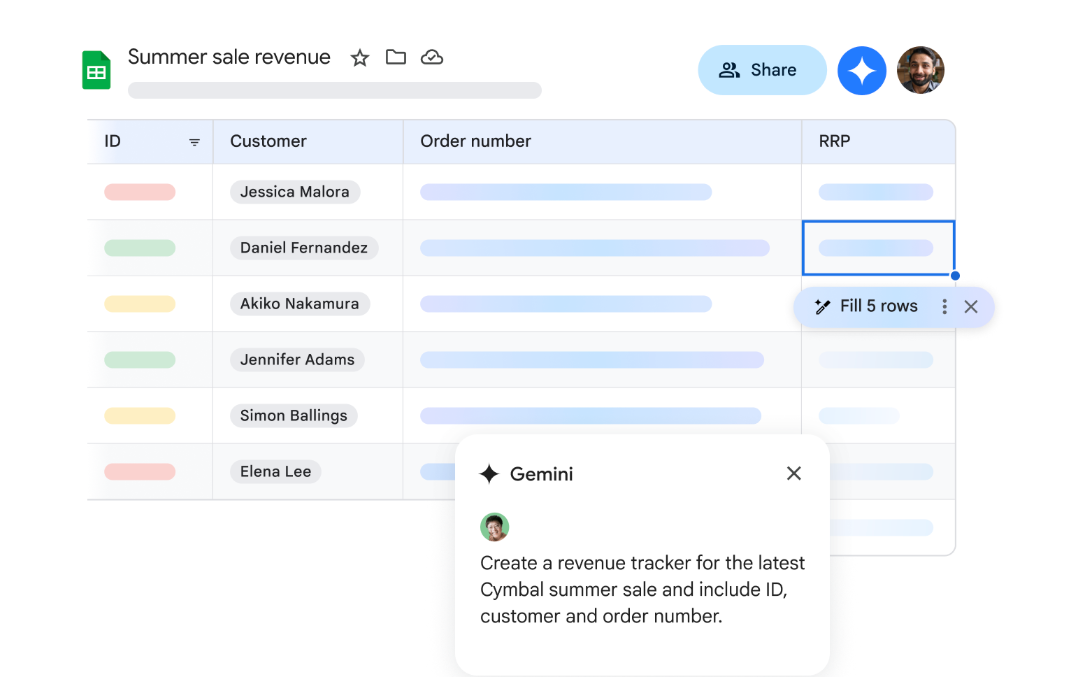Click the magic wand icon in Fill chip
Screen dimensions: 1073x677
[x=823, y=307]
